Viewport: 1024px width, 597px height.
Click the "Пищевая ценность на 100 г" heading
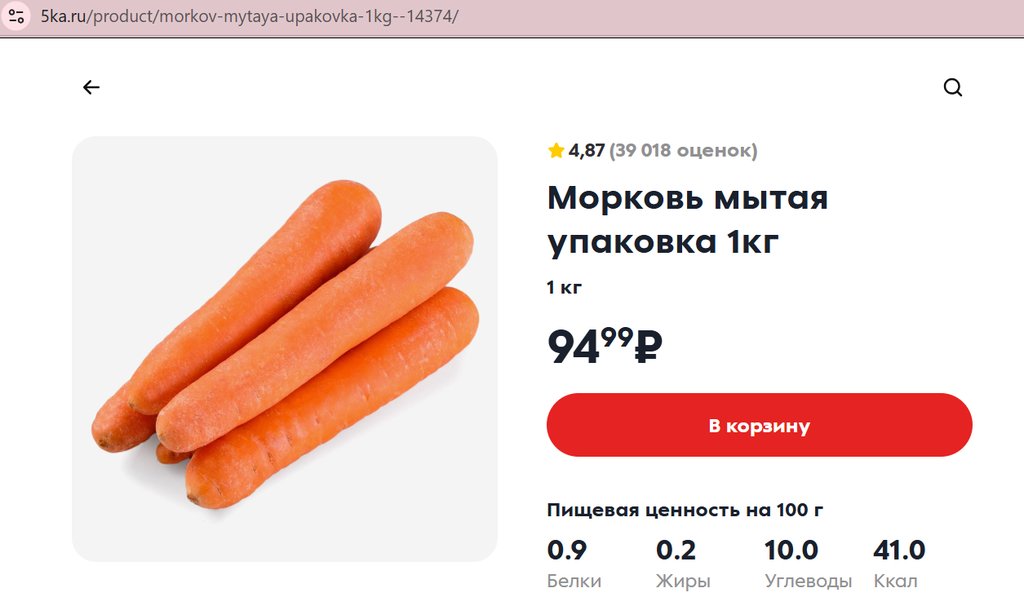pos(685,510)
